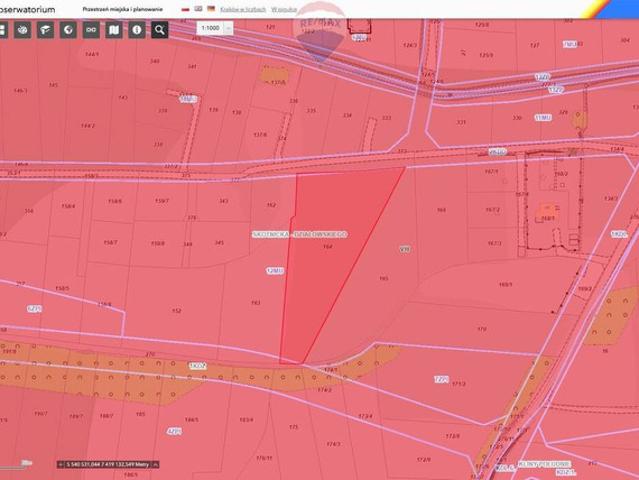Toggle the coordinates bar left button
This screenshot has width=639, height=480.
coord(61,464)
